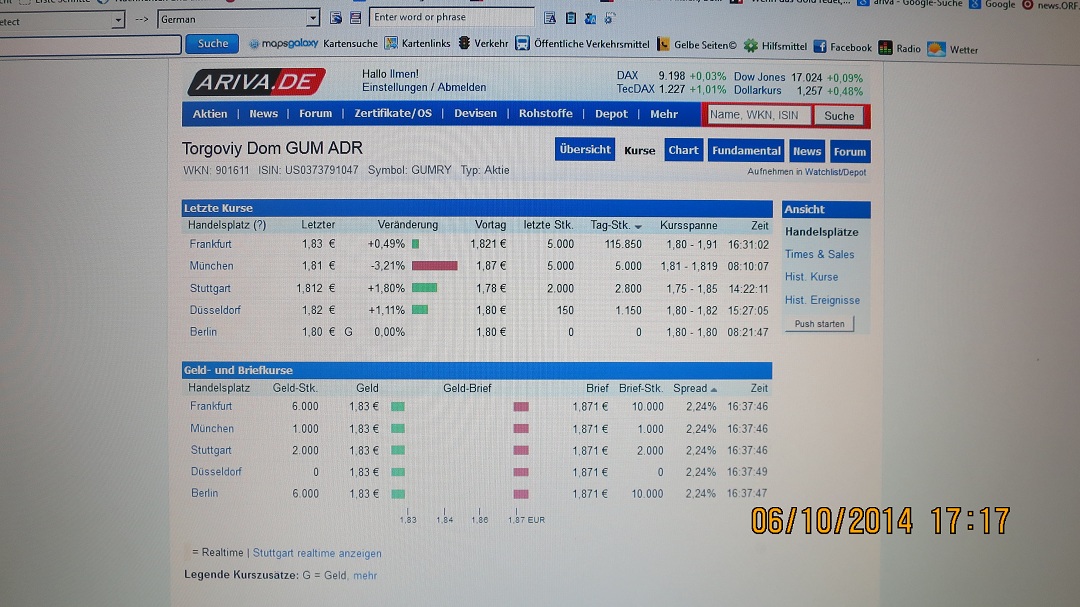The height and width of the screenshot is (607, 1080).
Task: Click the Wetter weather icon
Action: coord(936,49)
